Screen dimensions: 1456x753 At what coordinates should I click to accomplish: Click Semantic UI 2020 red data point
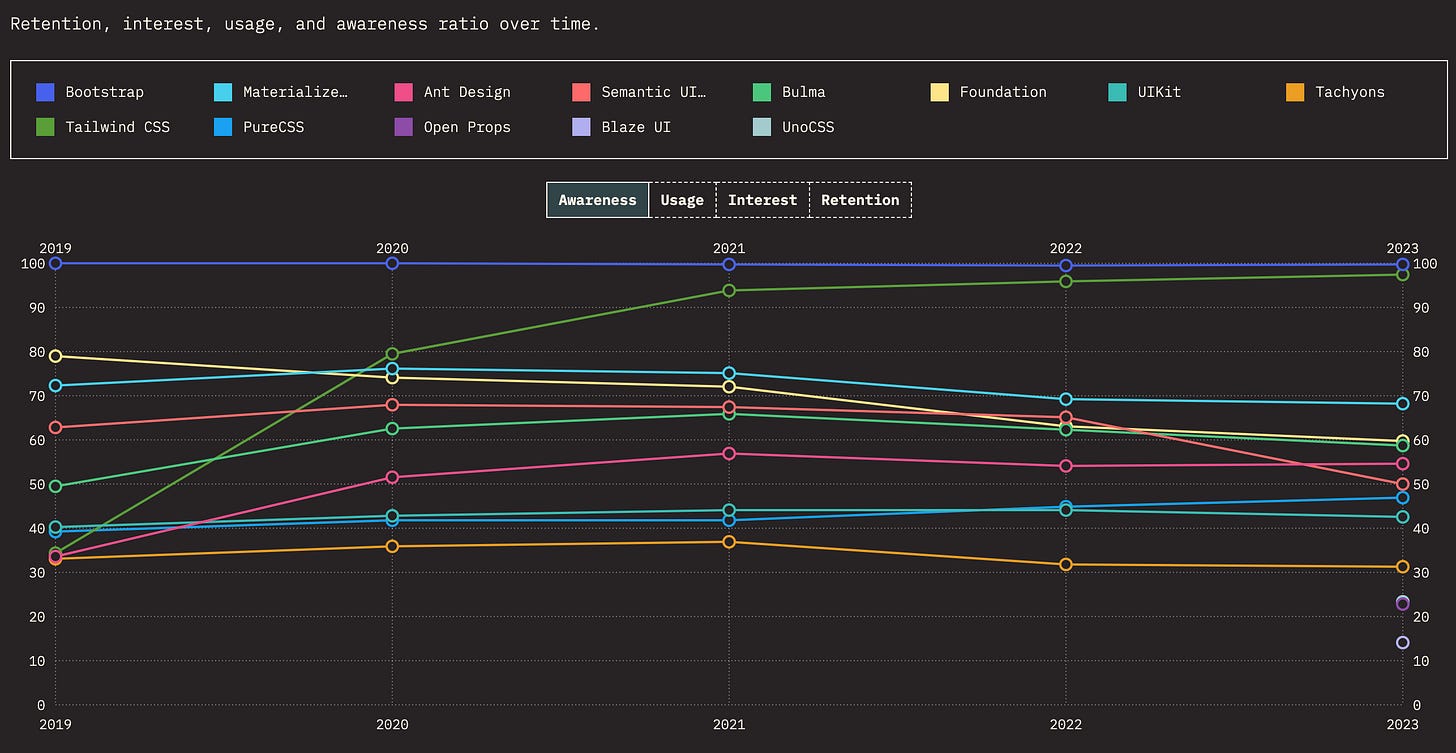(392, 404)
